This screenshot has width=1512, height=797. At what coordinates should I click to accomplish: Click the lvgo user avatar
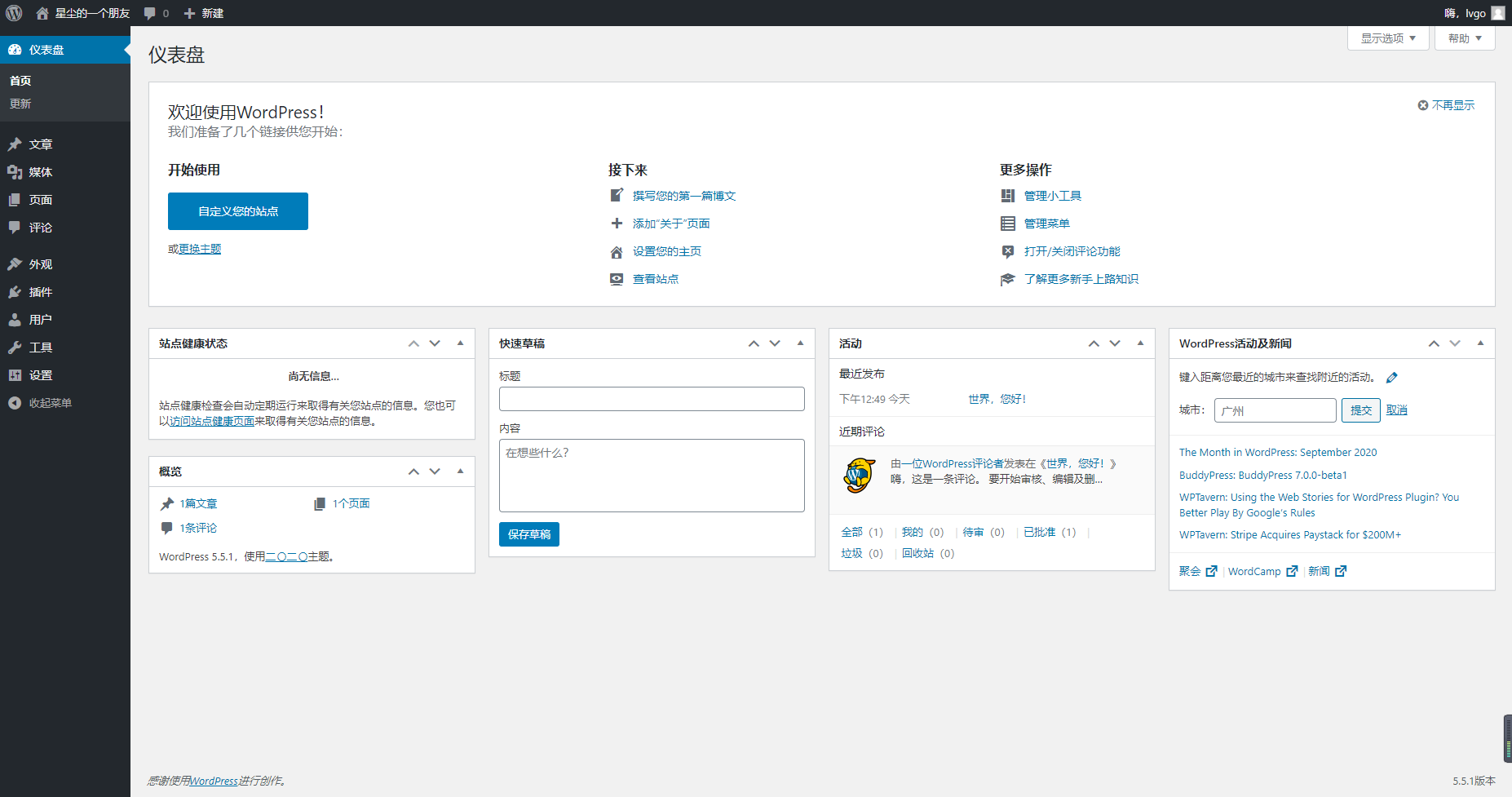point(1498,13)
